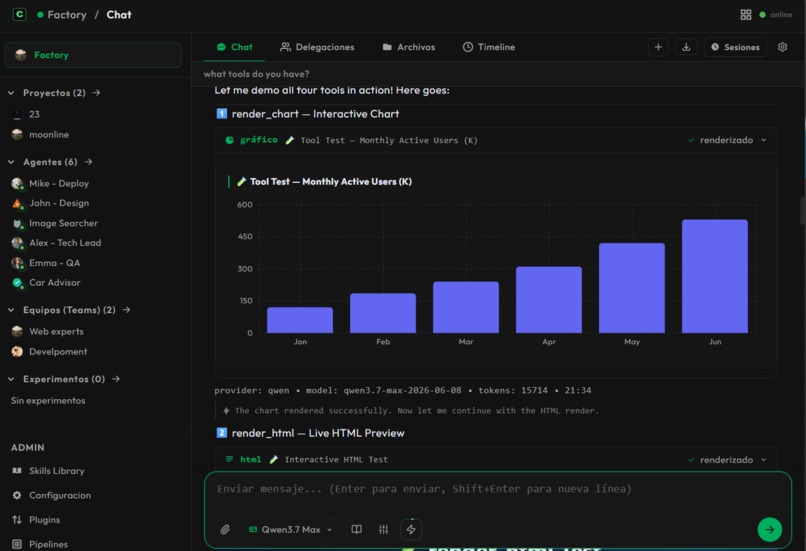Click the 'Sin experimentos' text

tap(48, 400)
